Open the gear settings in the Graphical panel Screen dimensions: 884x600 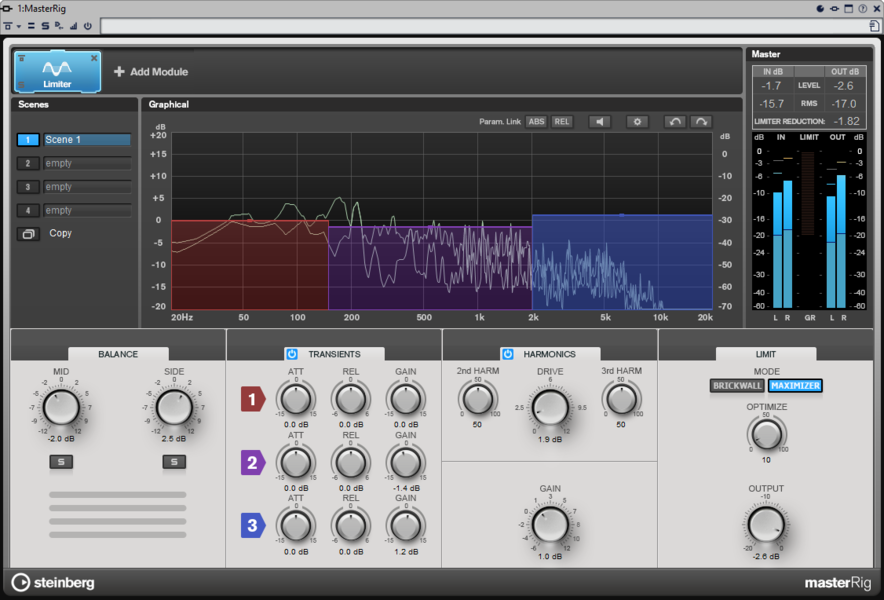click(637, 122)
